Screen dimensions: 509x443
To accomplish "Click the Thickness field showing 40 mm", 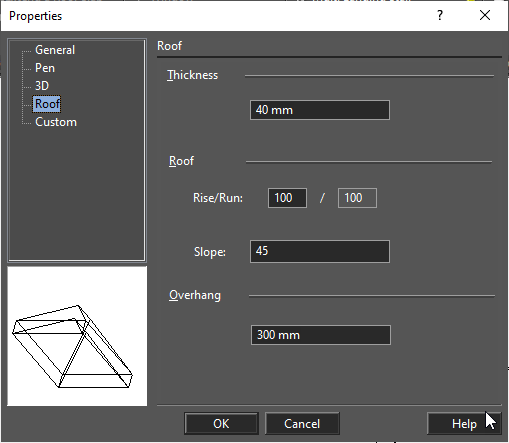I will point(320,110).
